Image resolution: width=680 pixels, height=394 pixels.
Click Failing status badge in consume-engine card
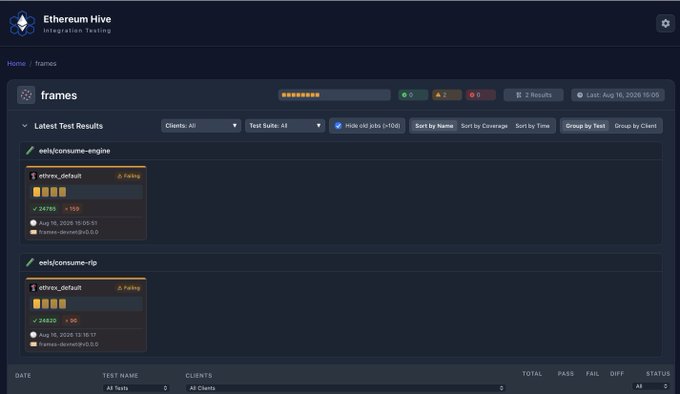click(x=129, y=176)
